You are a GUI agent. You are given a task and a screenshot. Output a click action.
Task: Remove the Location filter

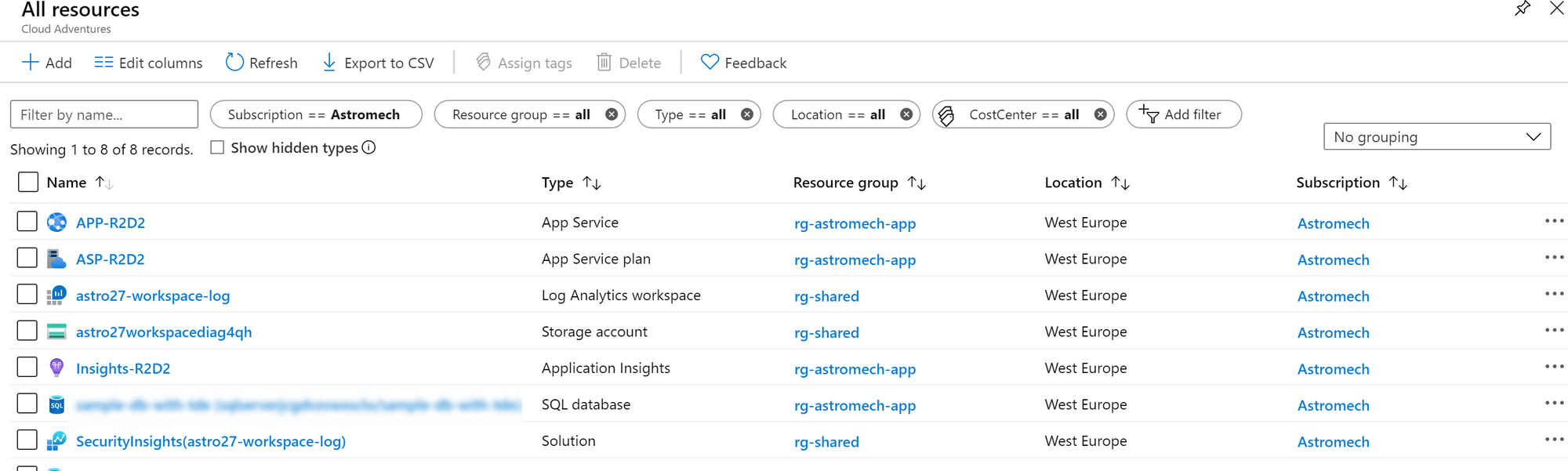[x=906, y=114]
